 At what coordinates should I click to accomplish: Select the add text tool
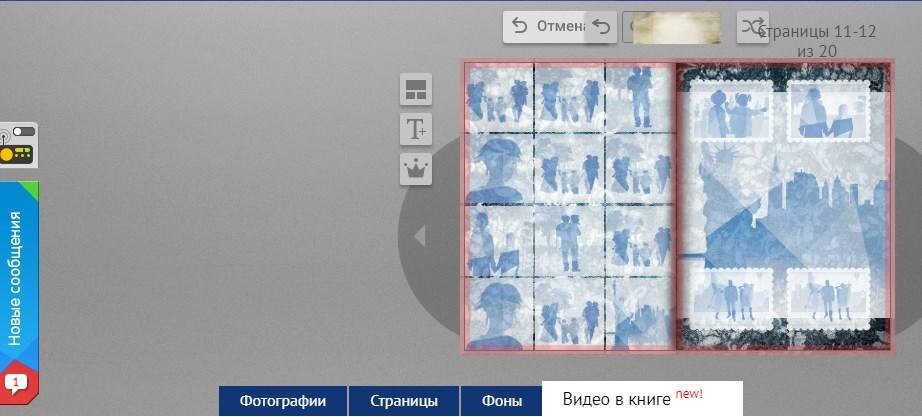click(x=416, y=129)
